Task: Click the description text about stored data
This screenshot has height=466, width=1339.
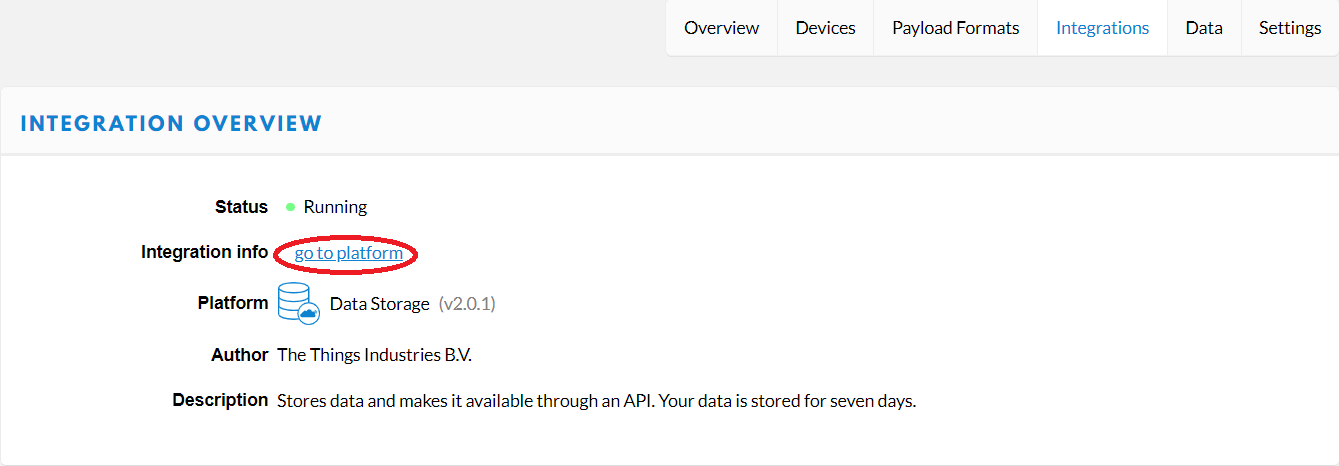Action: click(597, 401)
